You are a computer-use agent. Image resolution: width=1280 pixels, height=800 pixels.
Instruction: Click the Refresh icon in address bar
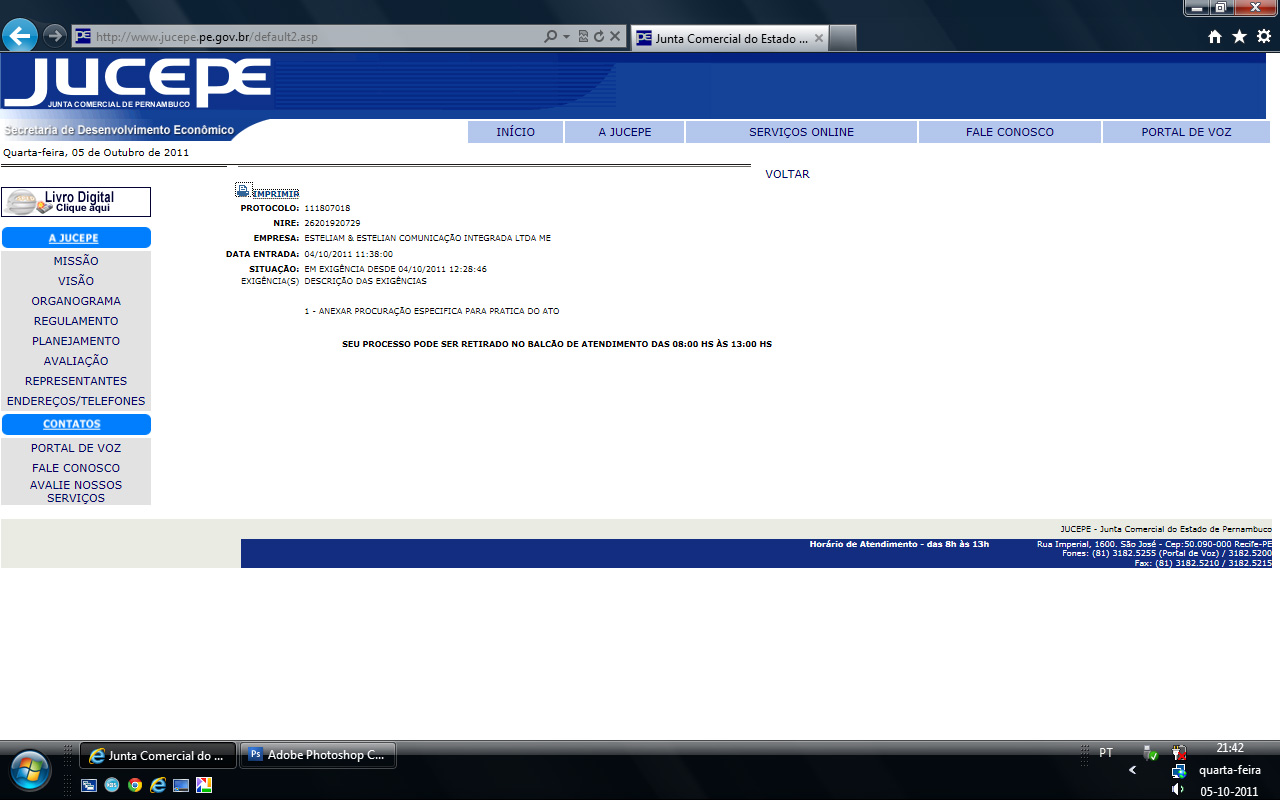(x=599, y=37)
